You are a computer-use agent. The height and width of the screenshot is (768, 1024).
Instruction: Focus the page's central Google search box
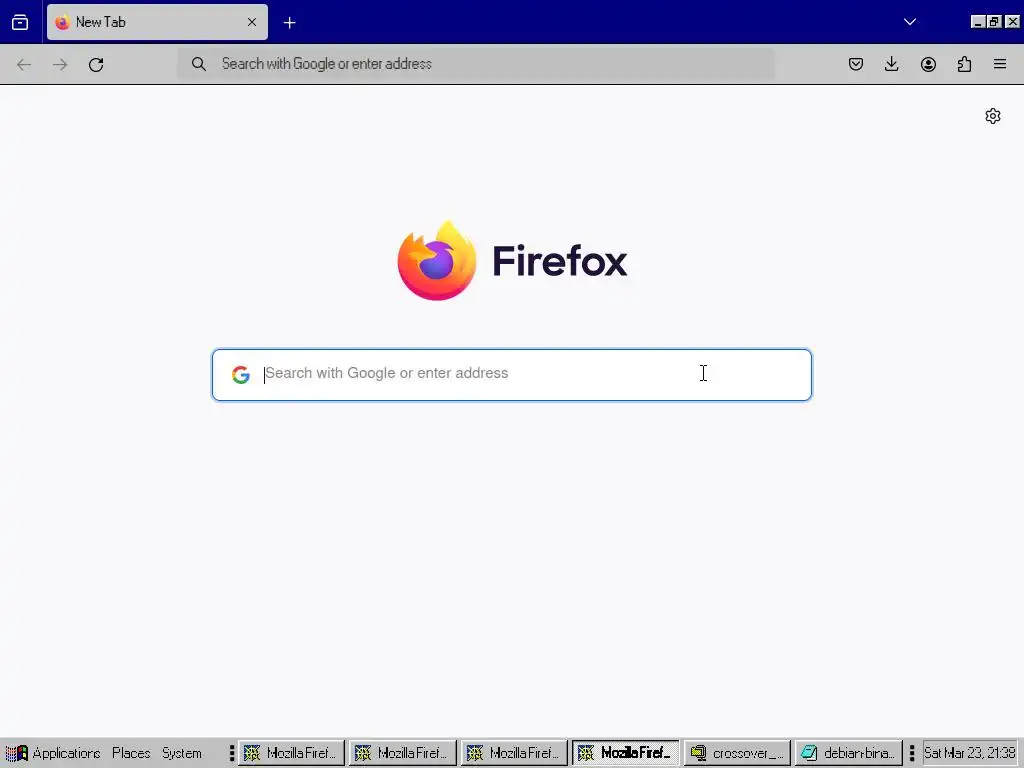pyautogui.click(x=511, y=375)
